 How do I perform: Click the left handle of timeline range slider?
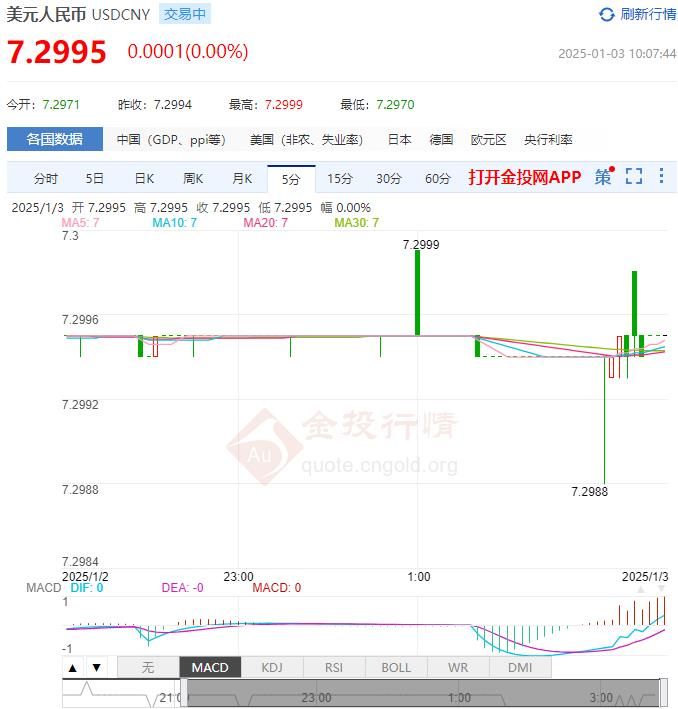pyautogui.click(x=184, y=693)
